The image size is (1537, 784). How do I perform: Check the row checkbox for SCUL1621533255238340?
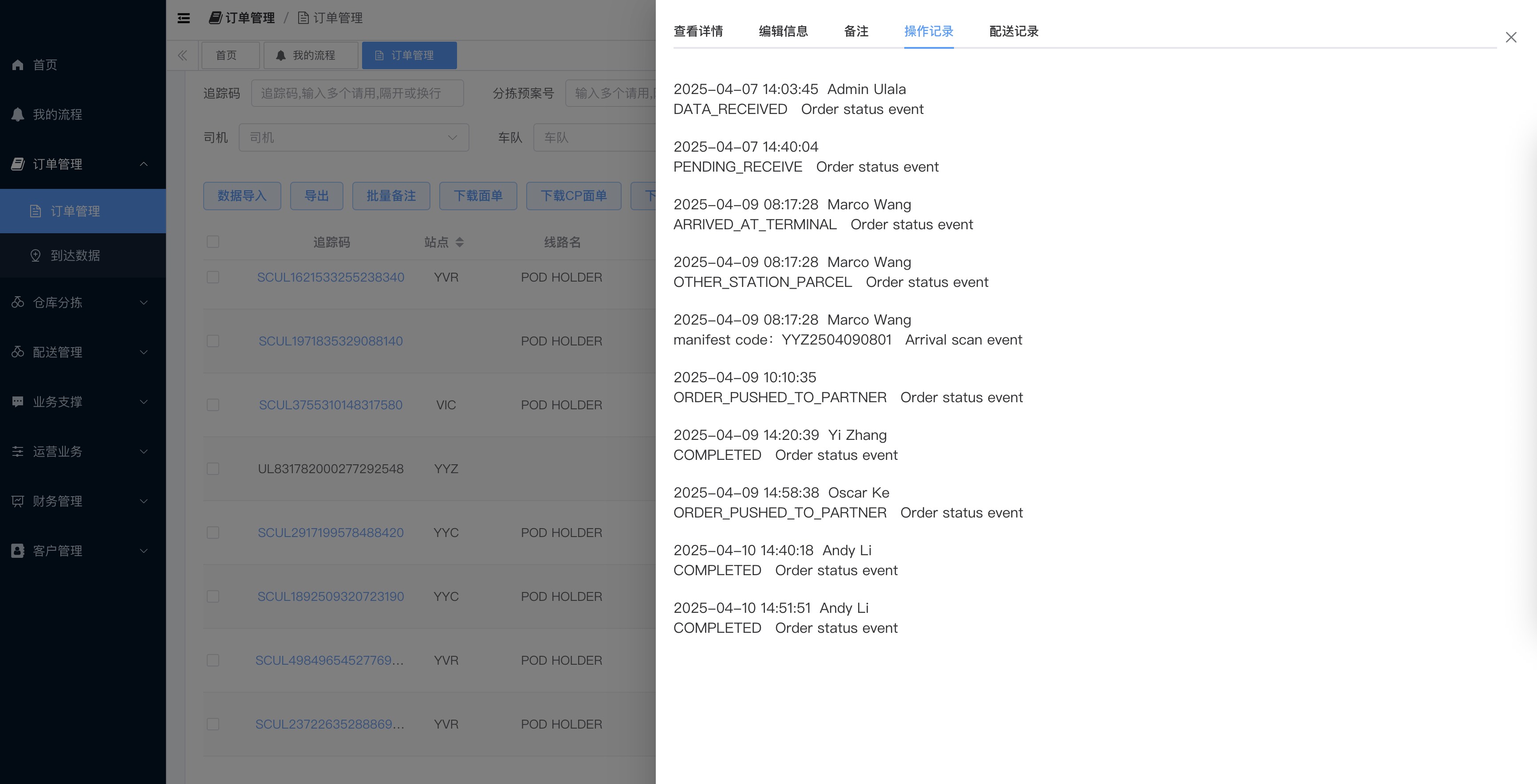click(213, 277)
